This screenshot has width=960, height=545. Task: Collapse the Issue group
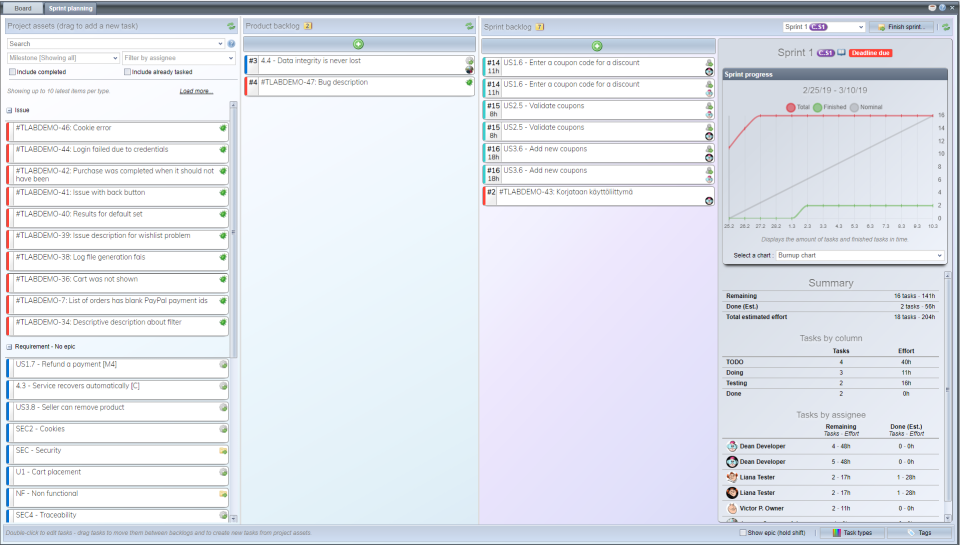pos(9,110)
